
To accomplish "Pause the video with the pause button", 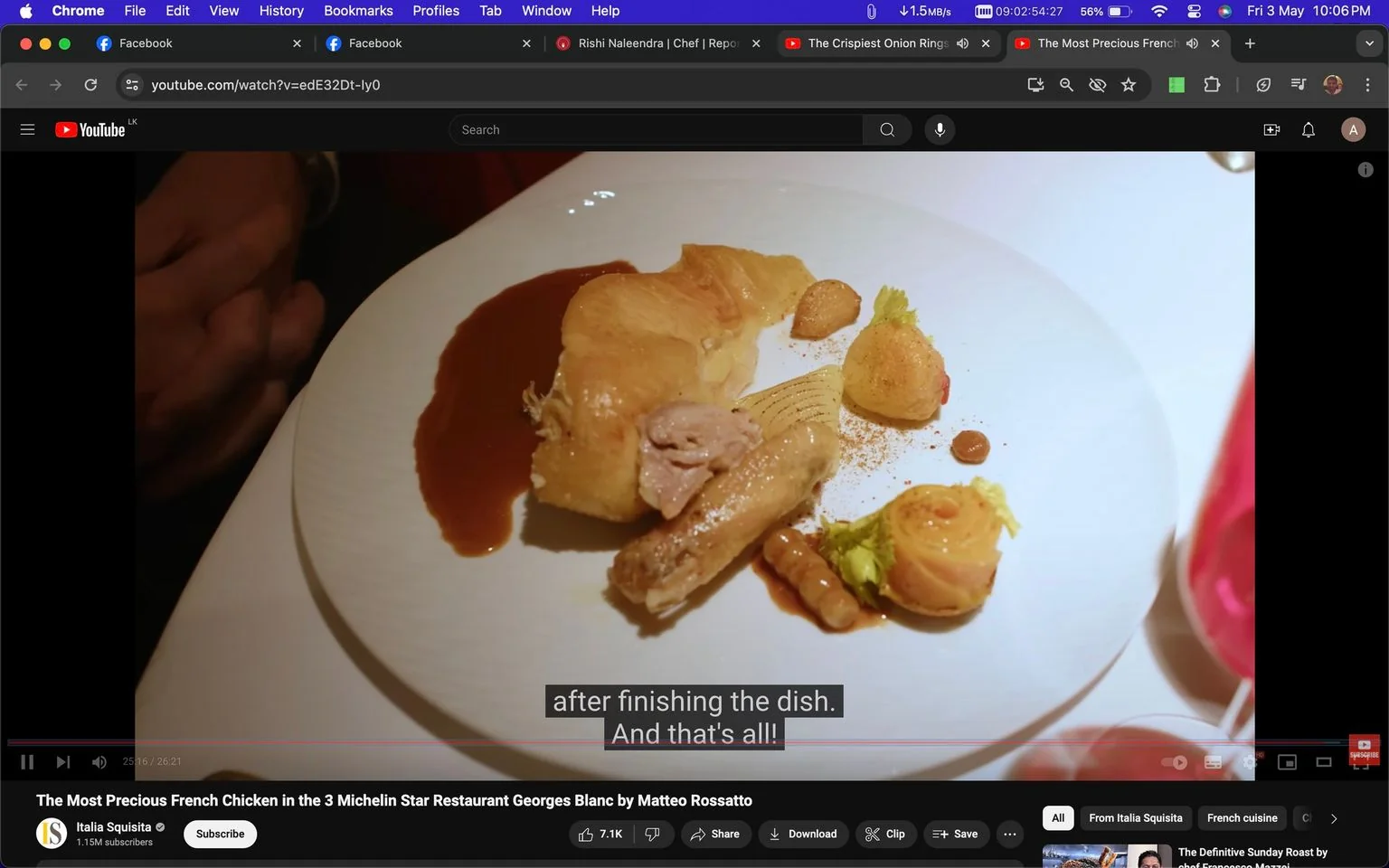I will coord(27,762).
